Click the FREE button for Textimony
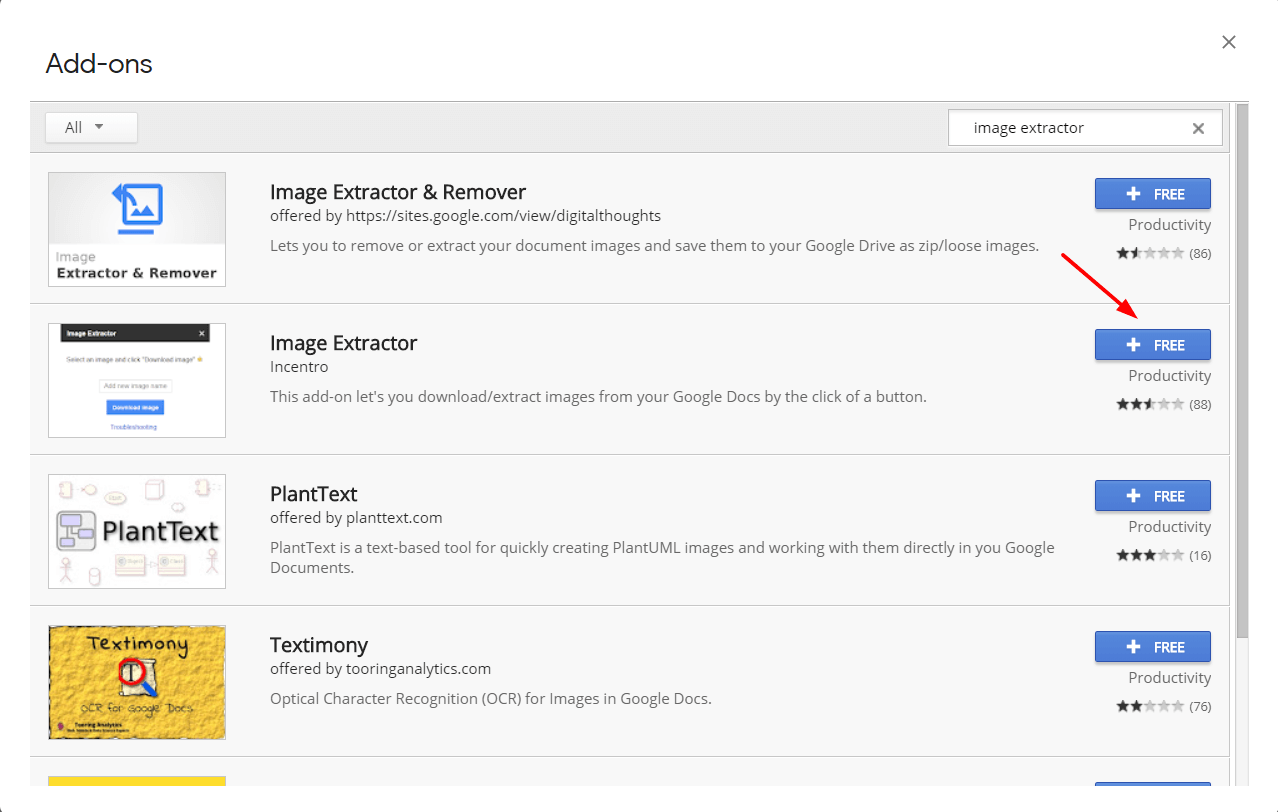The width and height of the screenshot is (1278, 812). [x=1152, y=647]
